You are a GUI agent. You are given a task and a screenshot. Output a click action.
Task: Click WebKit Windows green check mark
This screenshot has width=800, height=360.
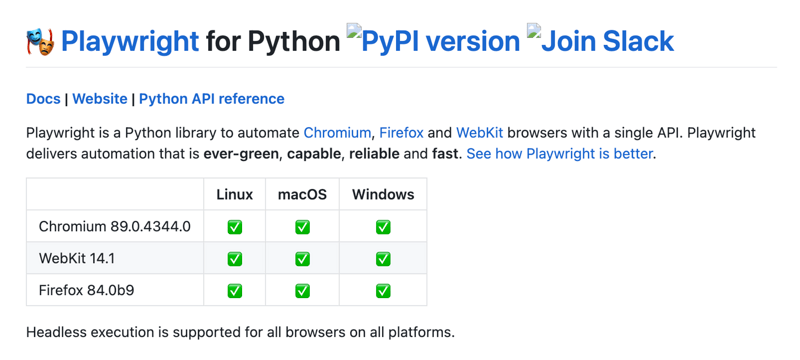(383, 259)
